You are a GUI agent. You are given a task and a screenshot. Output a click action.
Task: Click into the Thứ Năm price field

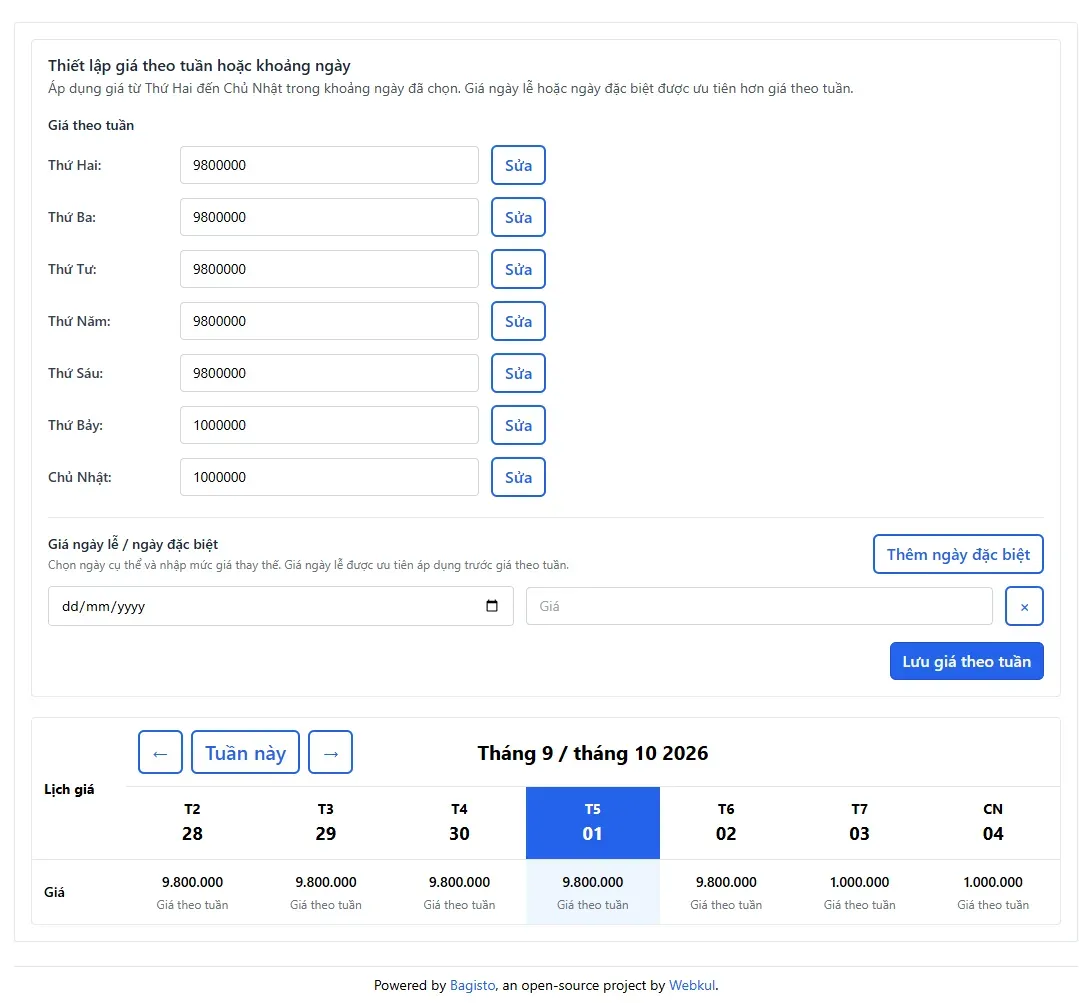[329, 321]
